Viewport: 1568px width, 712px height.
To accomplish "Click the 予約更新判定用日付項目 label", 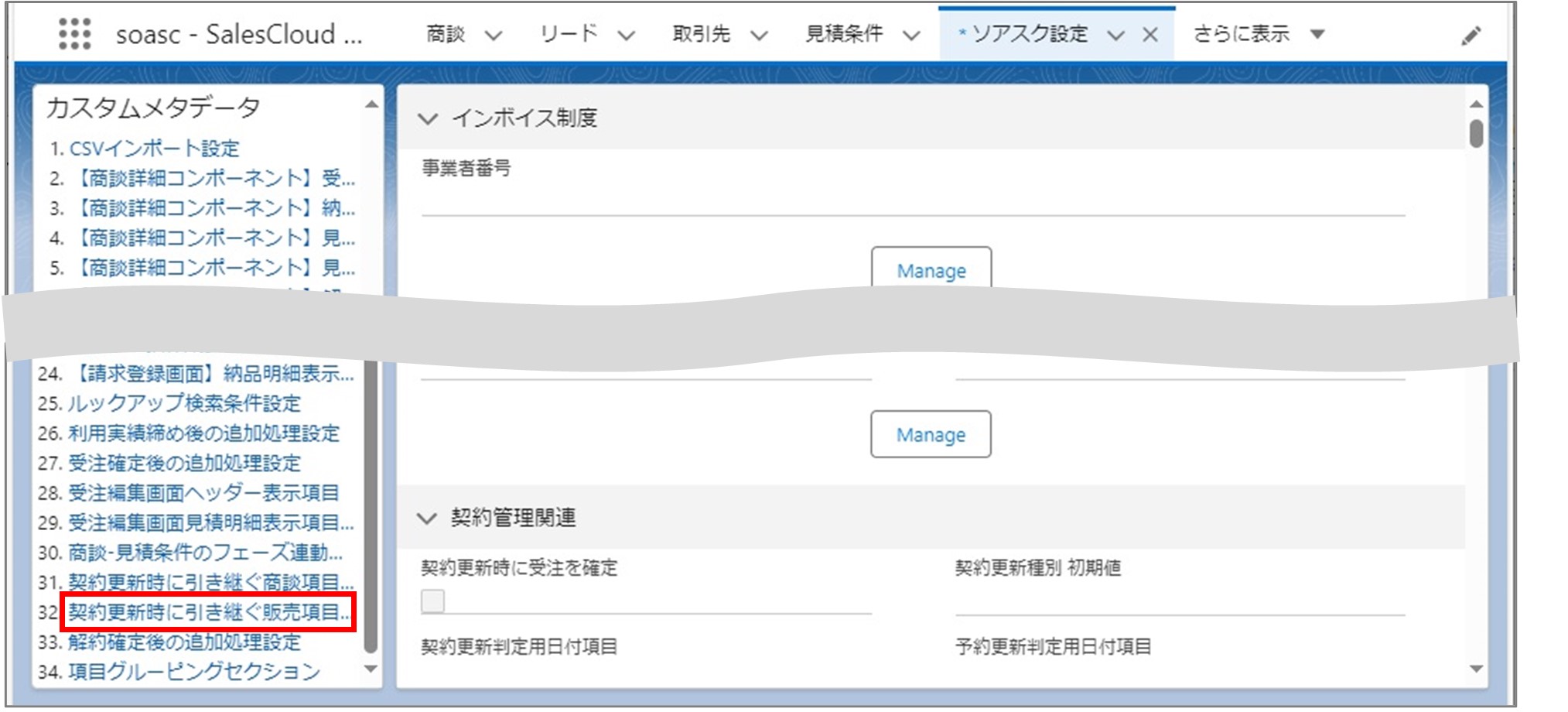I will pos(1053,646).
